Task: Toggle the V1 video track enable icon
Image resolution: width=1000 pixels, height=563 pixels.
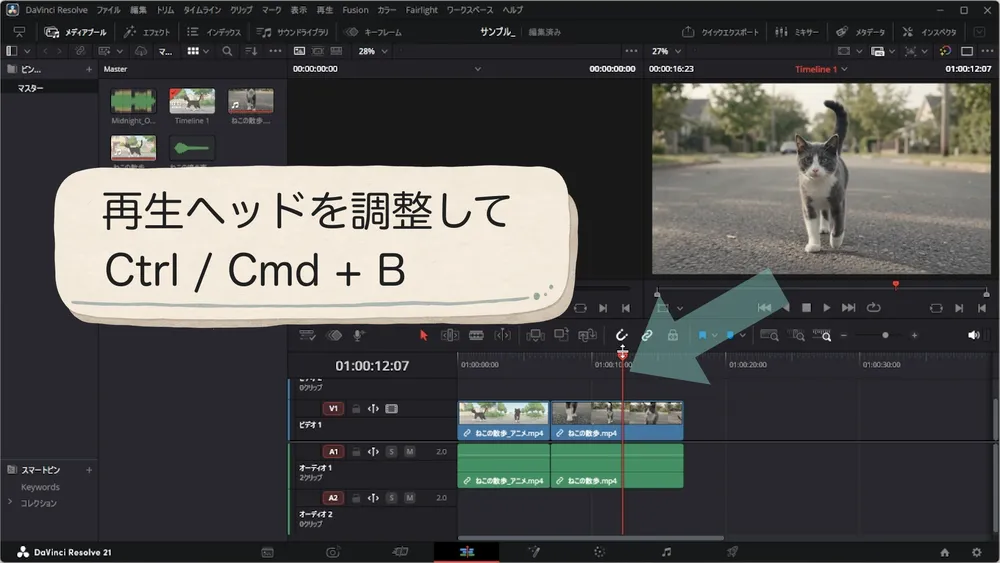Action: pyautogui.click(x=392, y=409)
